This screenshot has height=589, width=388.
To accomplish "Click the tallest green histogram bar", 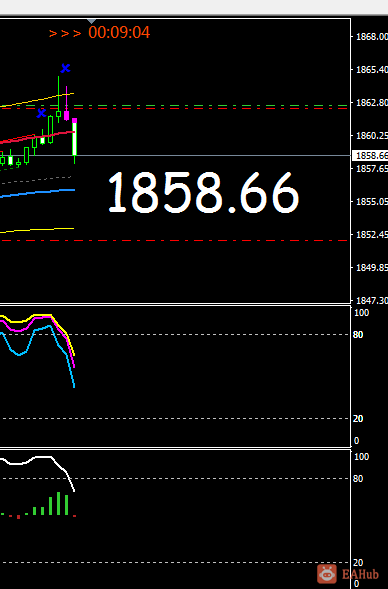I will (x=59, y=503).
